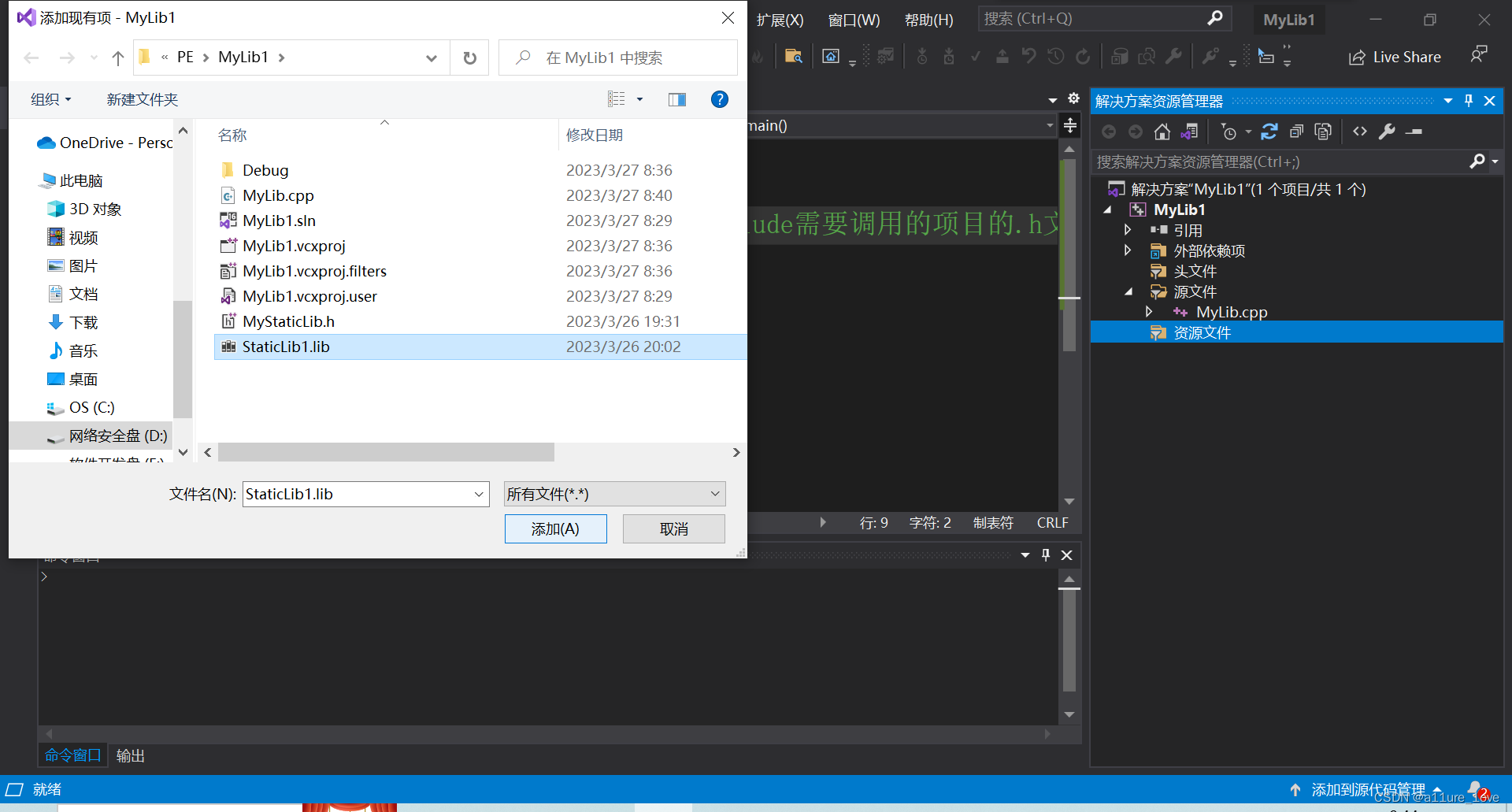Switch to the 输出 tab
1512x812 pixels.
coord(131,755)
